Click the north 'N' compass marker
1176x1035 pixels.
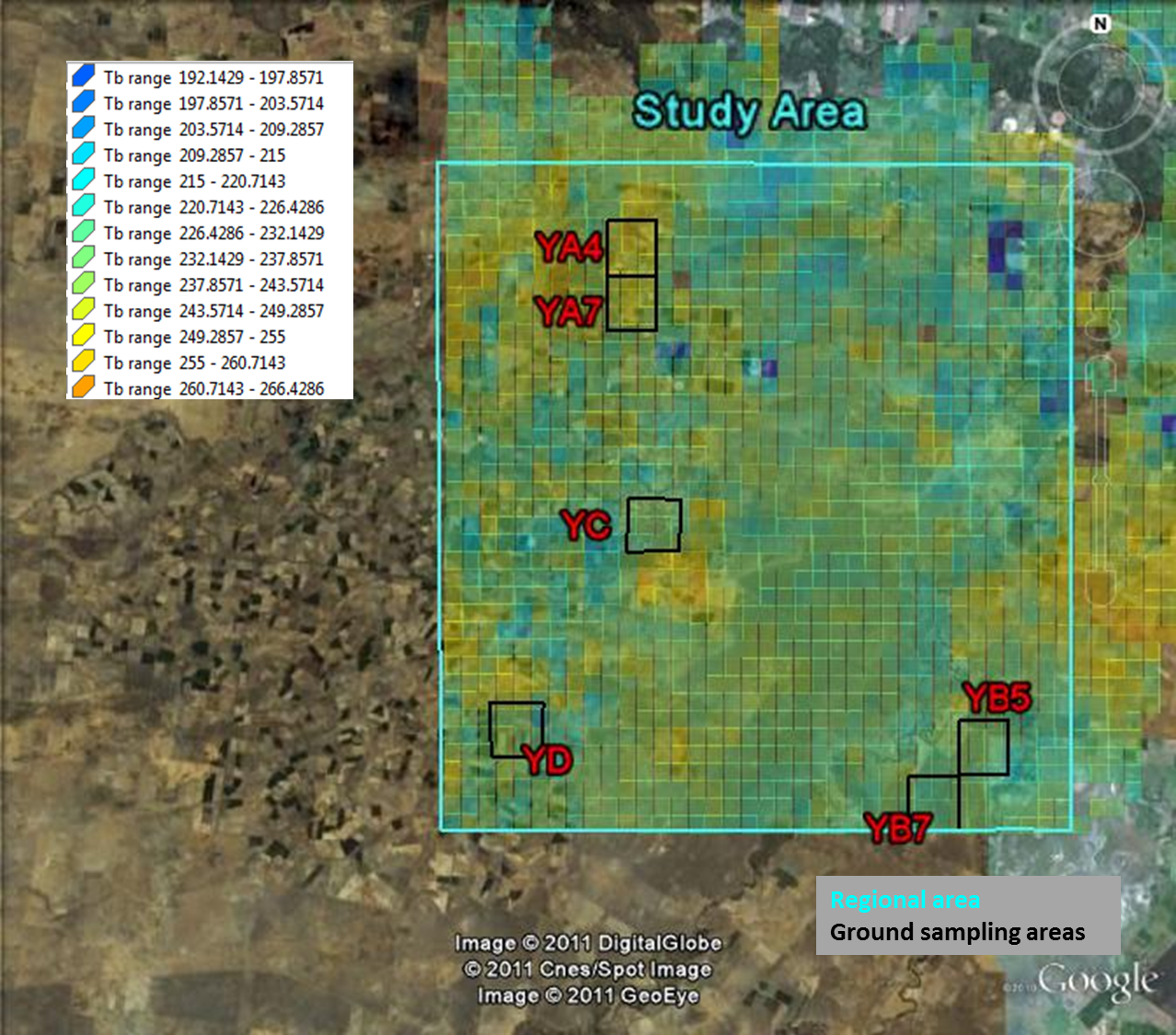(x=1101, y=24)
